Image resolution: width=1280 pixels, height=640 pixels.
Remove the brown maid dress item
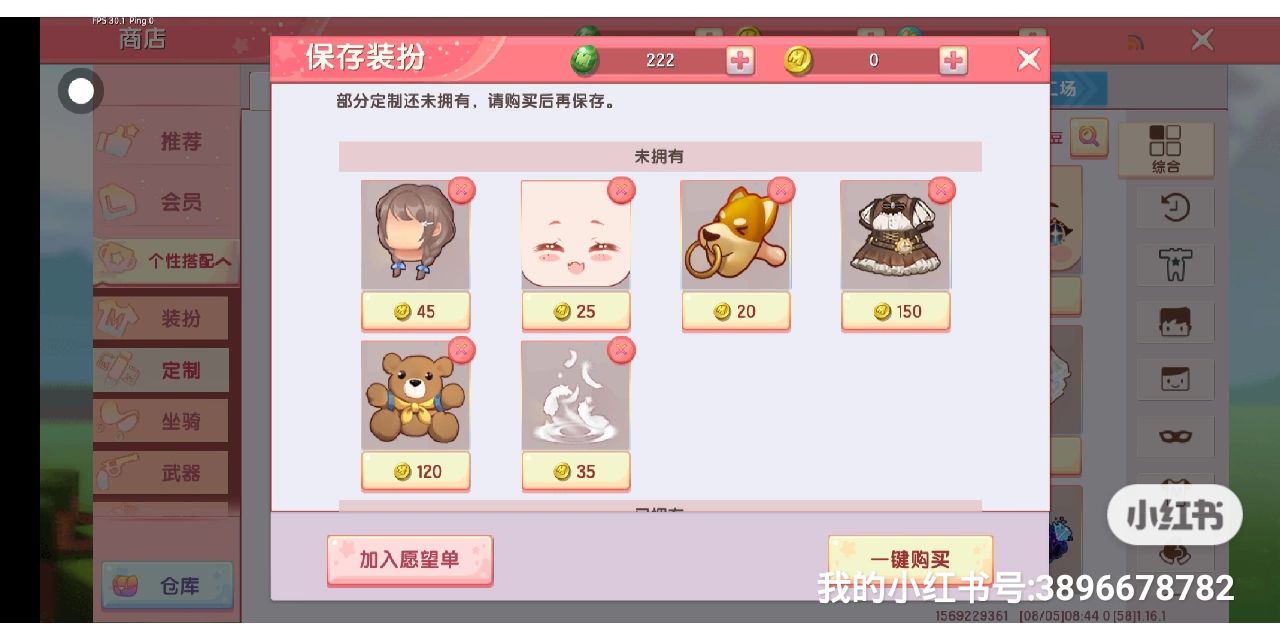click(x=941, y=190)
